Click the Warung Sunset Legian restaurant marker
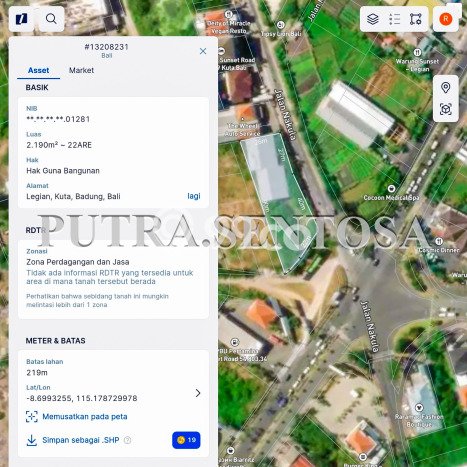Viewport: 467px width, 467px height. pos(417,52)
